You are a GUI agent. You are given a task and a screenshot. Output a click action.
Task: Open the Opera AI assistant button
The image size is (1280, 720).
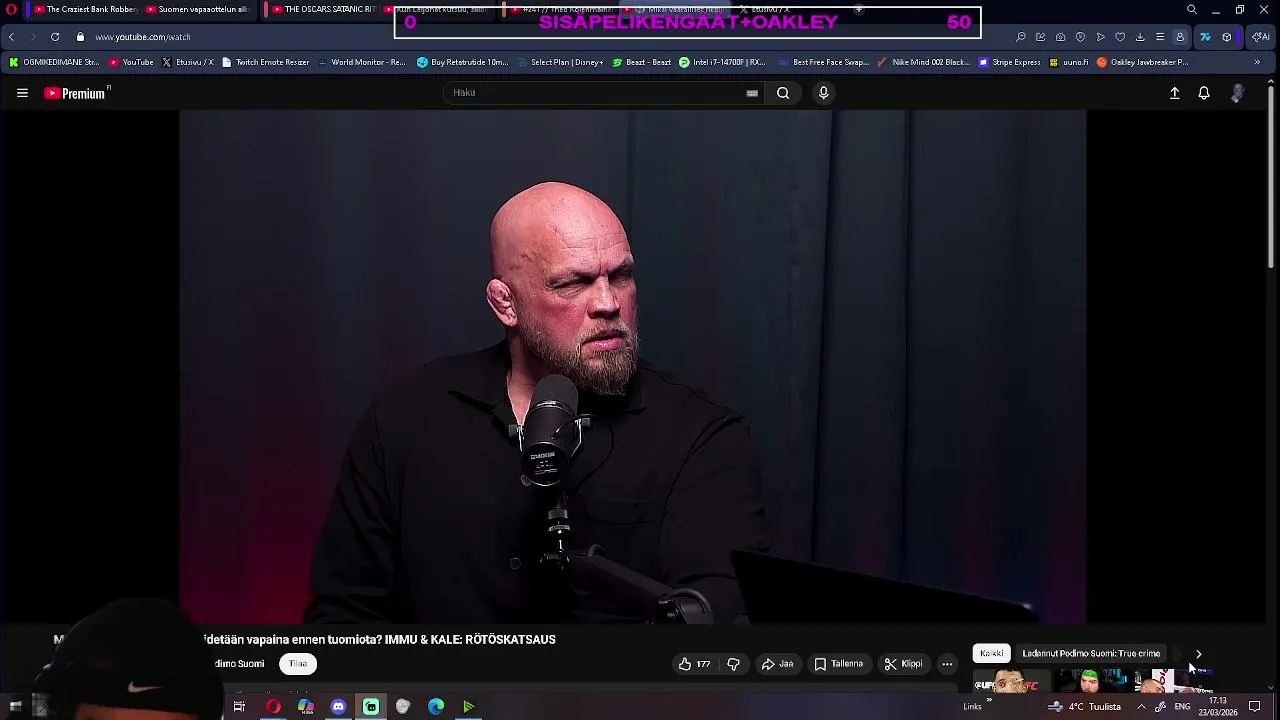tap(1260, 37)
